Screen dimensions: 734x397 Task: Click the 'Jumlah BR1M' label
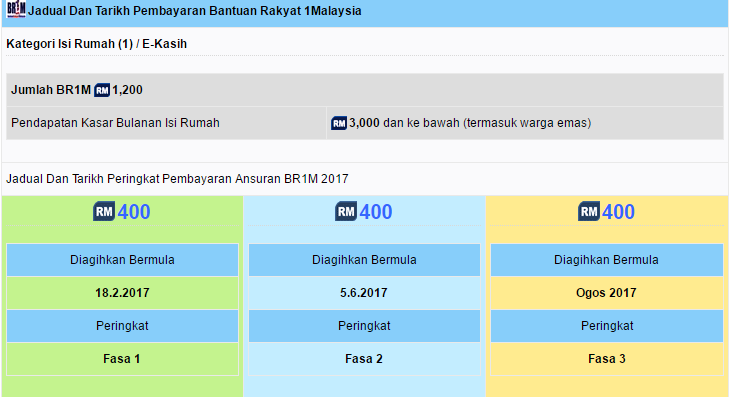pyautogui.click(x=51, y=90)
